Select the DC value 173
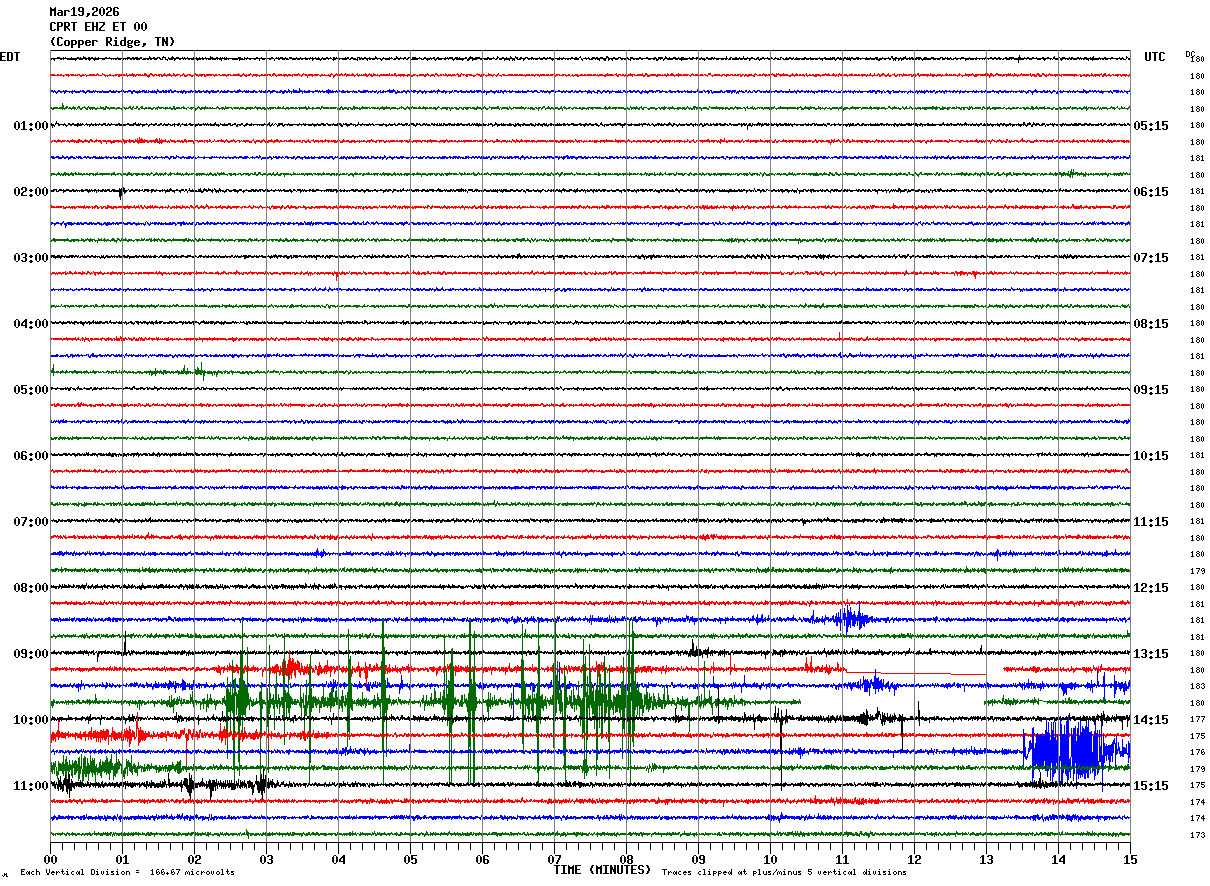 click(x=1197, y=835)
